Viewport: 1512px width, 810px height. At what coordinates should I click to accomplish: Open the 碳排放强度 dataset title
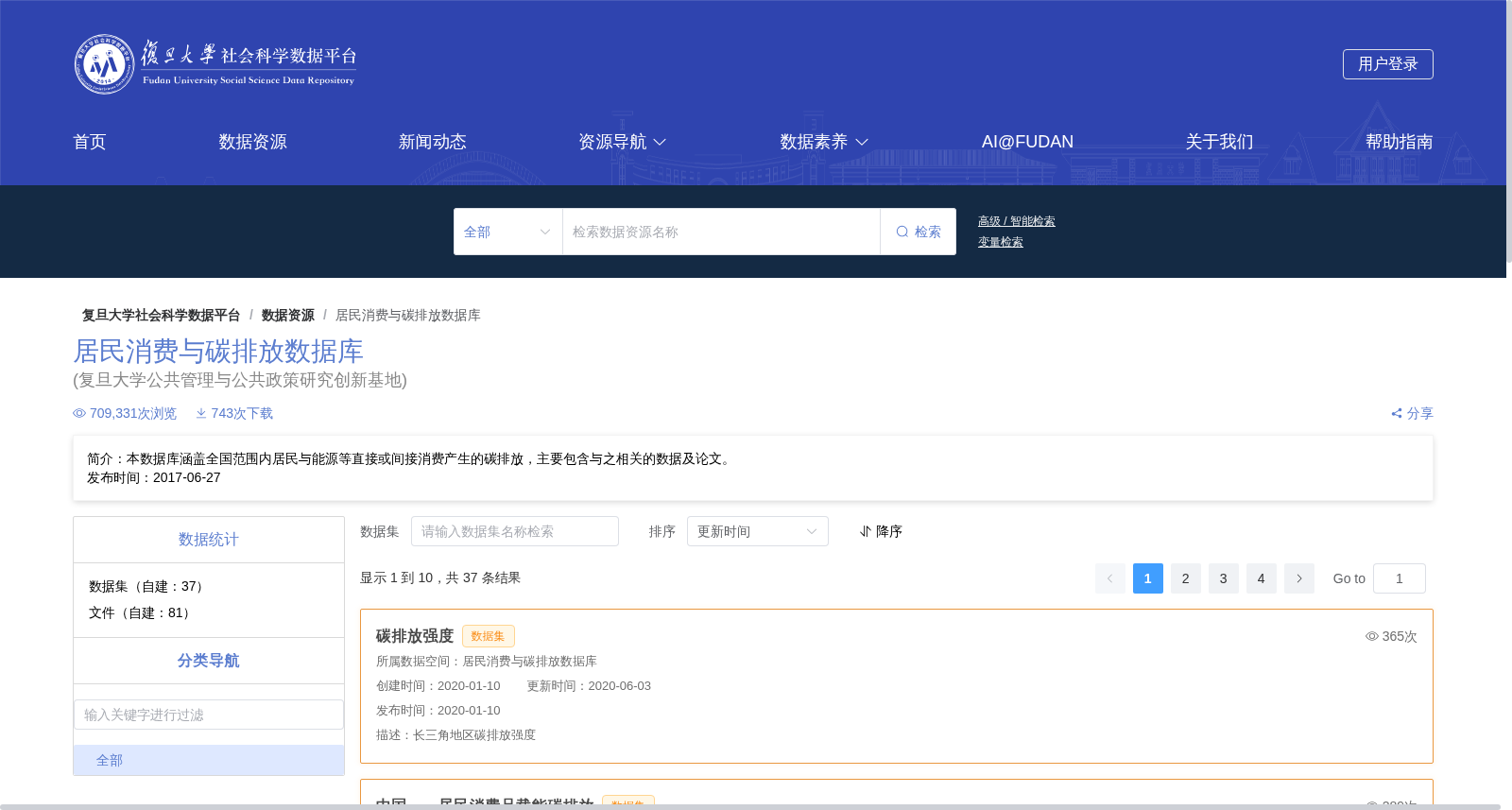(x=415, y=636)
